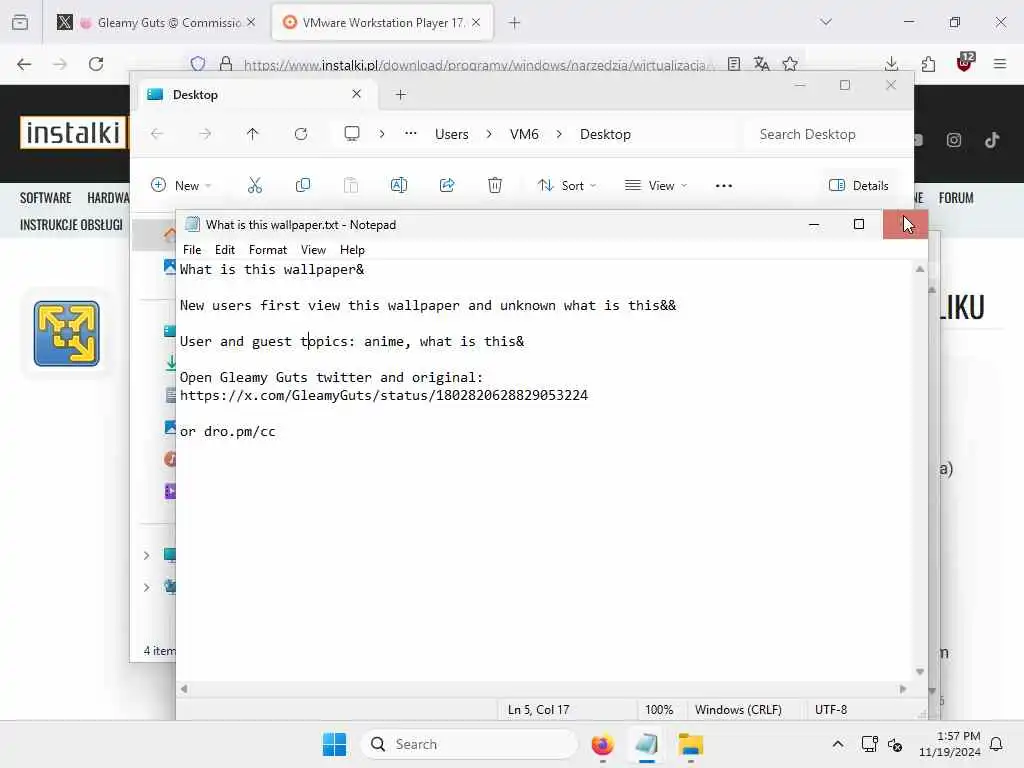The height and width of the screenshot is (768, 1024).
Task: Click Users breadcrumb in address bar
Action: pyautogui.click(x=452, y=134)
